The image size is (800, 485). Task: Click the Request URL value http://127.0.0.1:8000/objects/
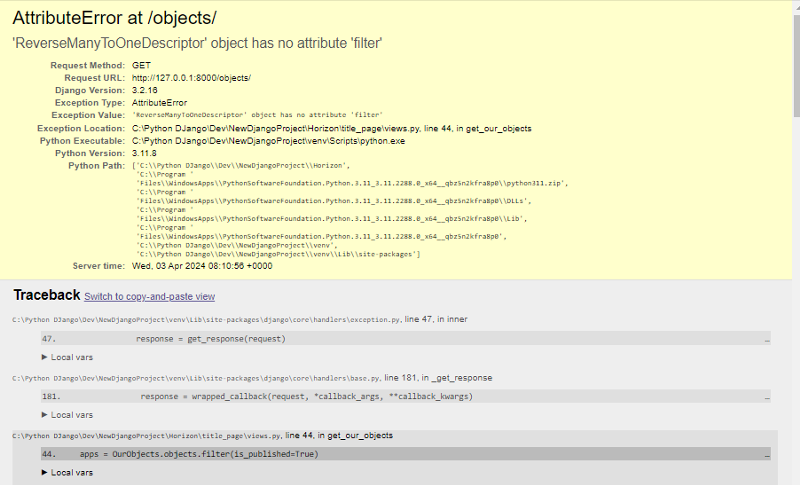click(x=191, y=77)
